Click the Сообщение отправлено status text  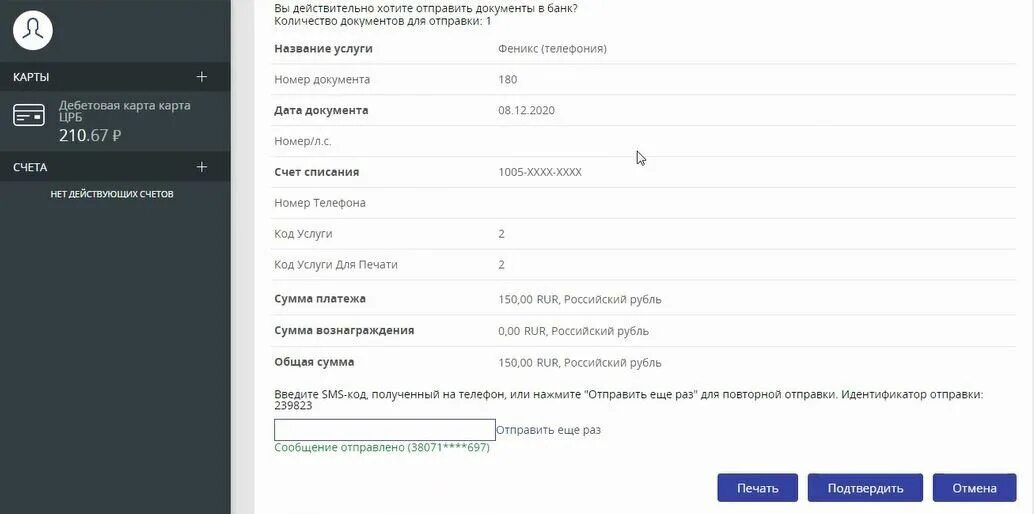(382, 447)
